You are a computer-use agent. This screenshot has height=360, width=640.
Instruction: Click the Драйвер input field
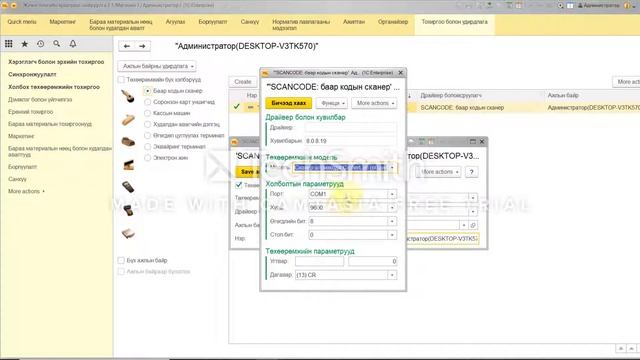point(351,127)
